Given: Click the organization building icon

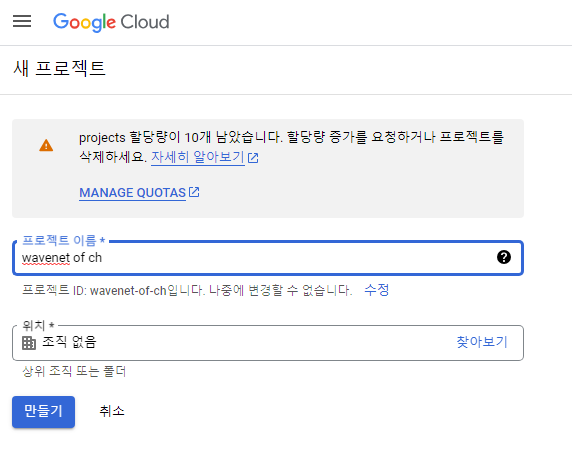Looking at the screenshot, I should [x=29, y=343].
